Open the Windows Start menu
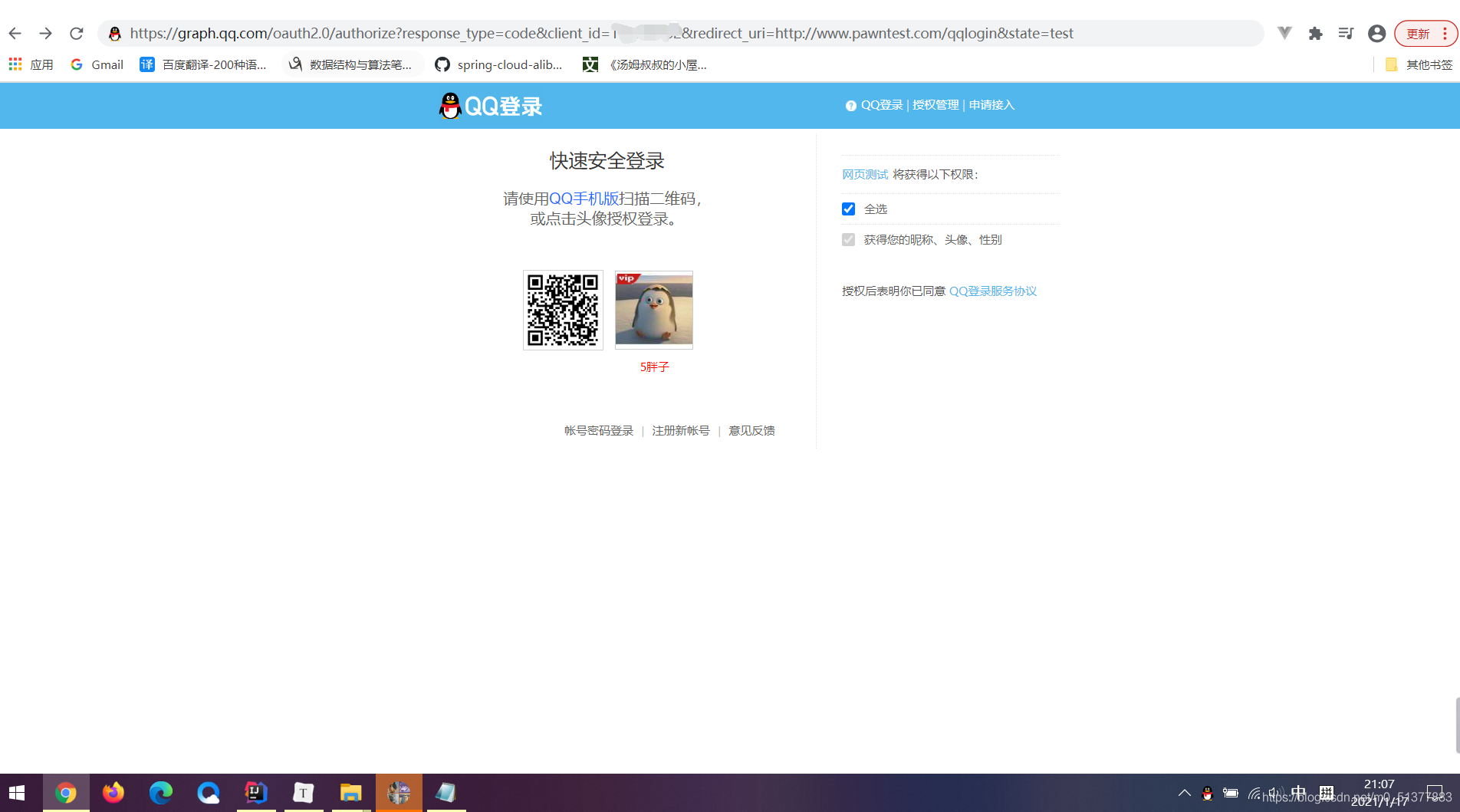 [17, 793]
